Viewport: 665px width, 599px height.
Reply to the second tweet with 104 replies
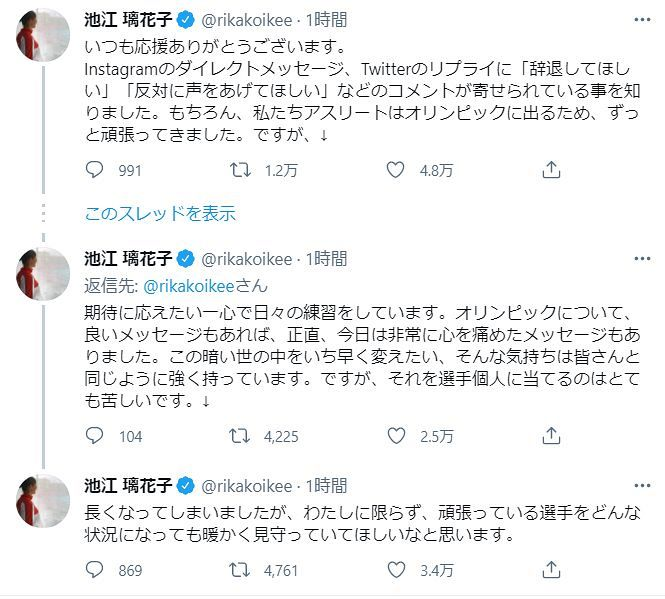95,436
